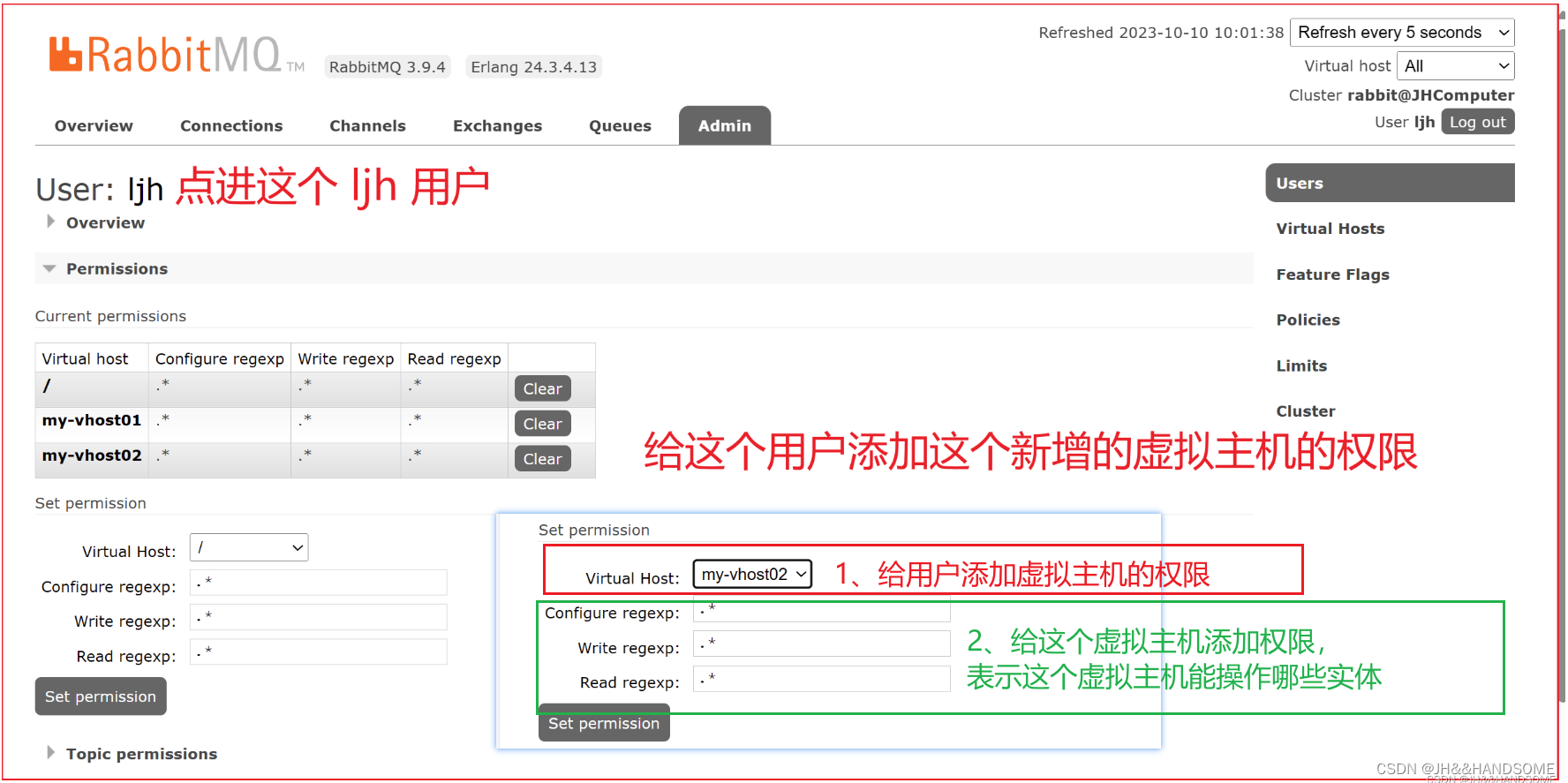Click the left Read regexp input field
1568x783 pixels.
point(319,652)
